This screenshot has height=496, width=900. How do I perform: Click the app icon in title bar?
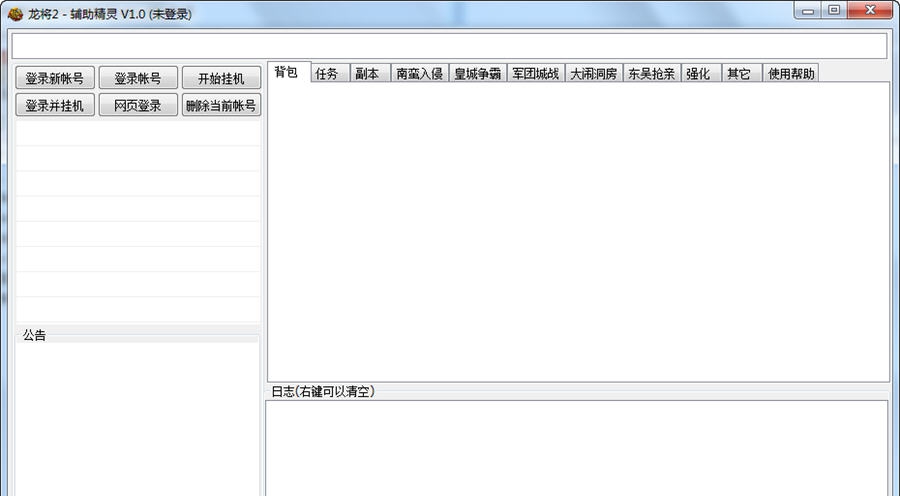15,14
